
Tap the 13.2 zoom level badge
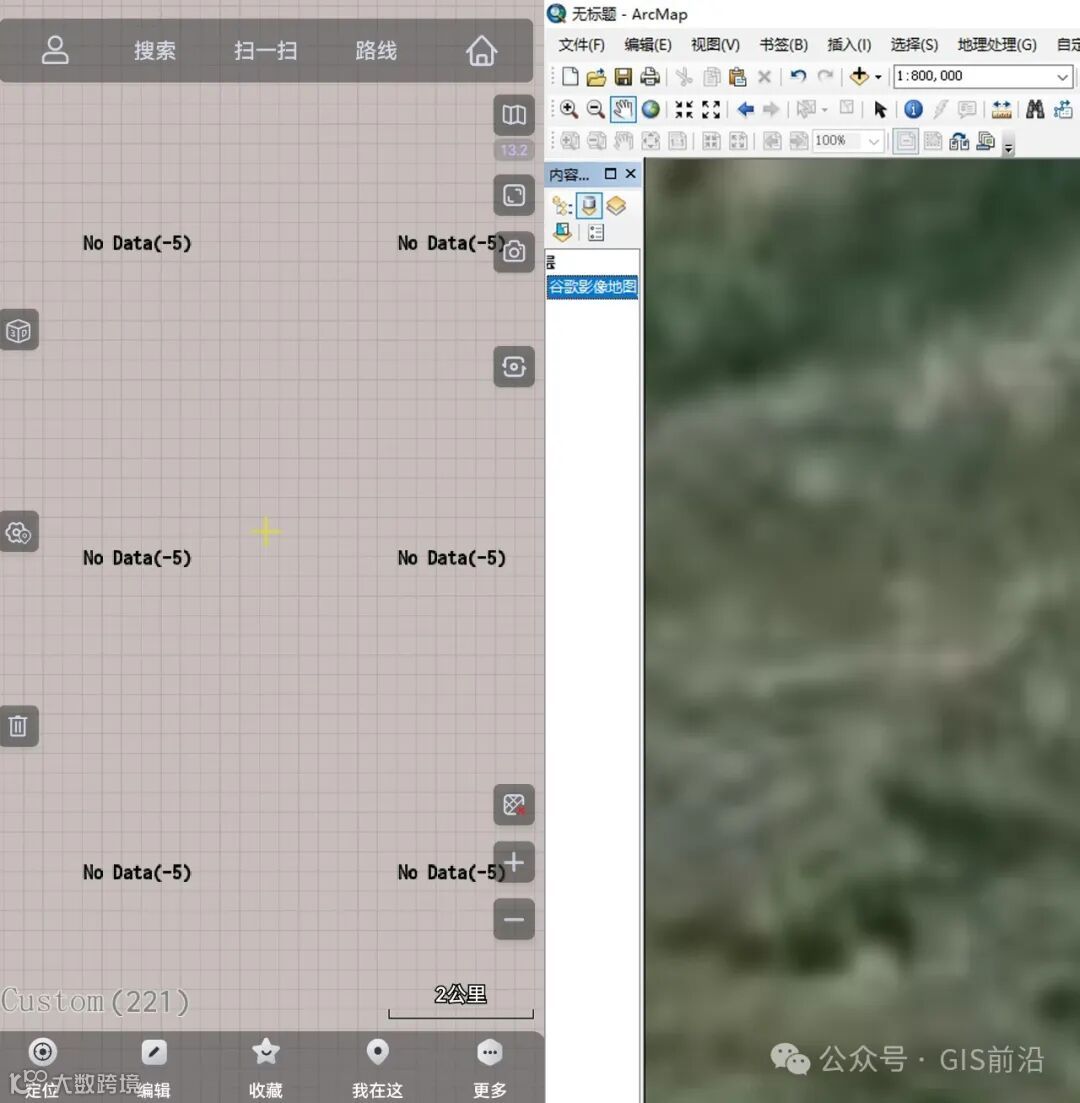514,150
